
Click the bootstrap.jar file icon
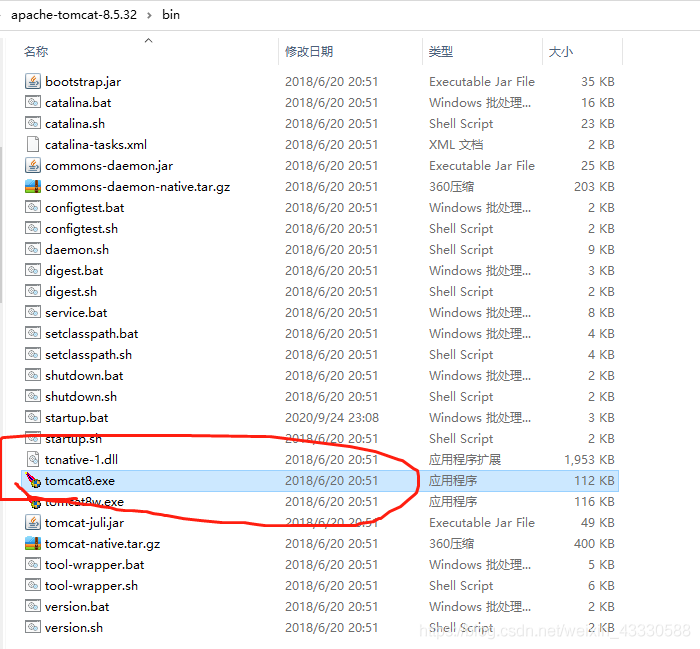(x=33, y=81)
